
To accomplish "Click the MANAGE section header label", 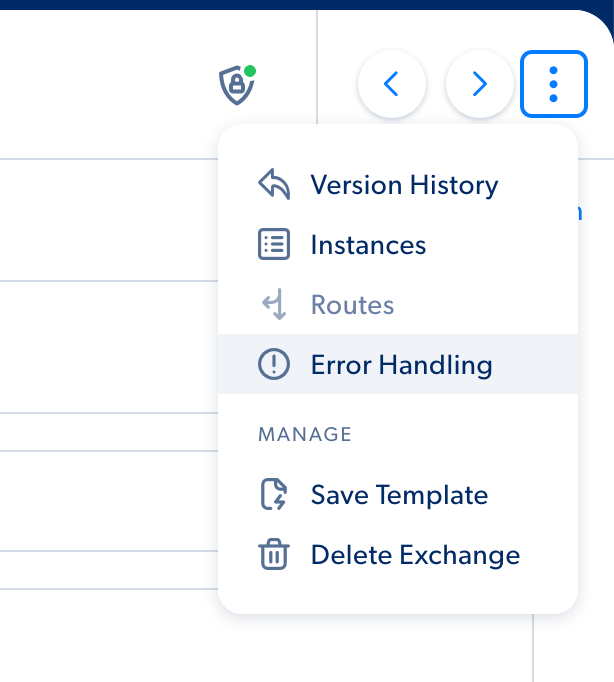I will click(305, 435).
